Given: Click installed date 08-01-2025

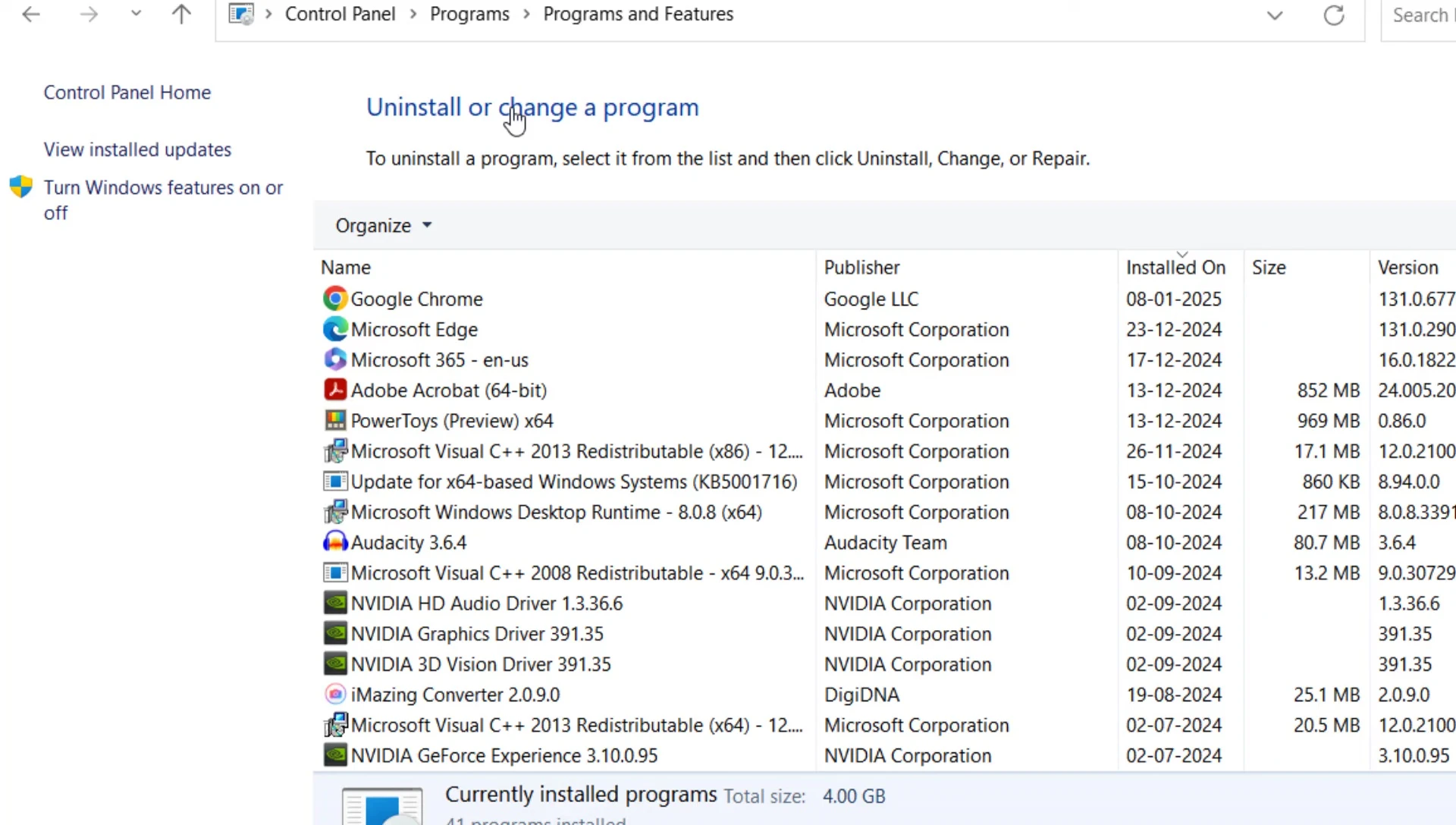Looking at the screenshot, I should 1174,299.
